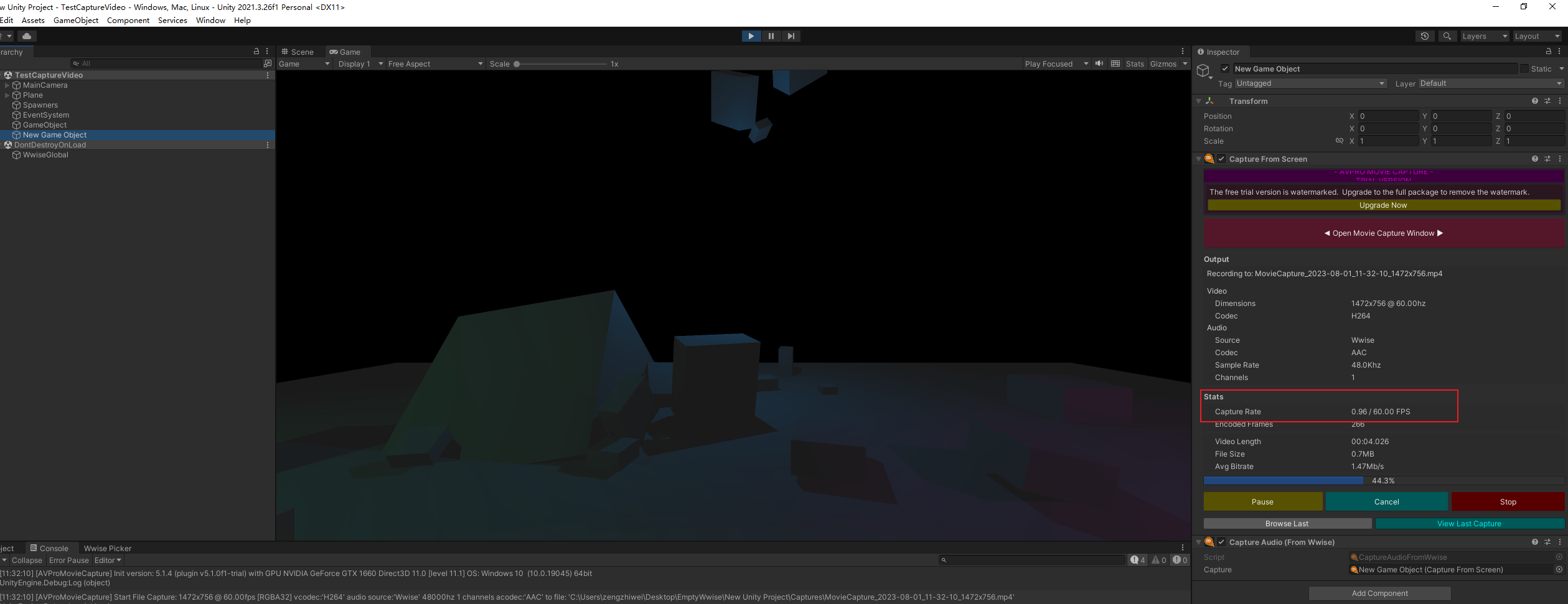
Task: Select New Game Object in the hierarchy
Action: coord(54,134)
